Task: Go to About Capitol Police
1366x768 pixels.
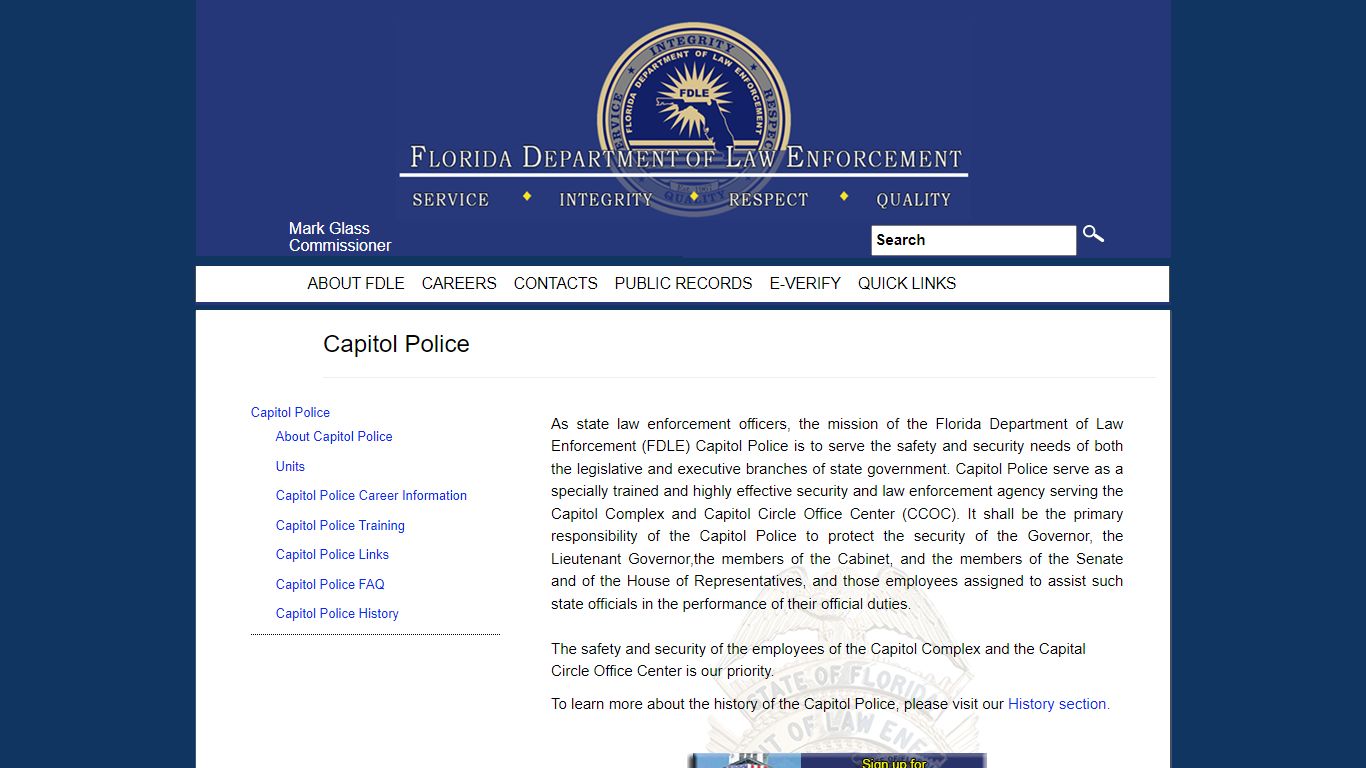Action: pos(334,436)
